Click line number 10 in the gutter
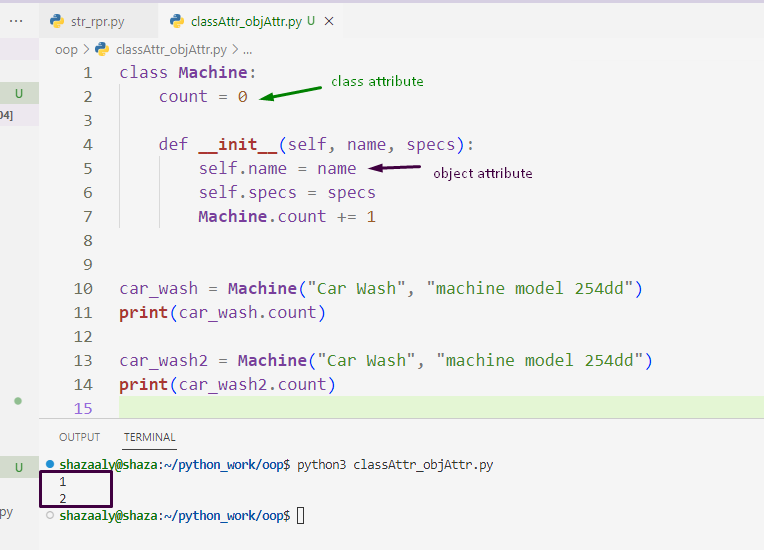 (83, 289)
